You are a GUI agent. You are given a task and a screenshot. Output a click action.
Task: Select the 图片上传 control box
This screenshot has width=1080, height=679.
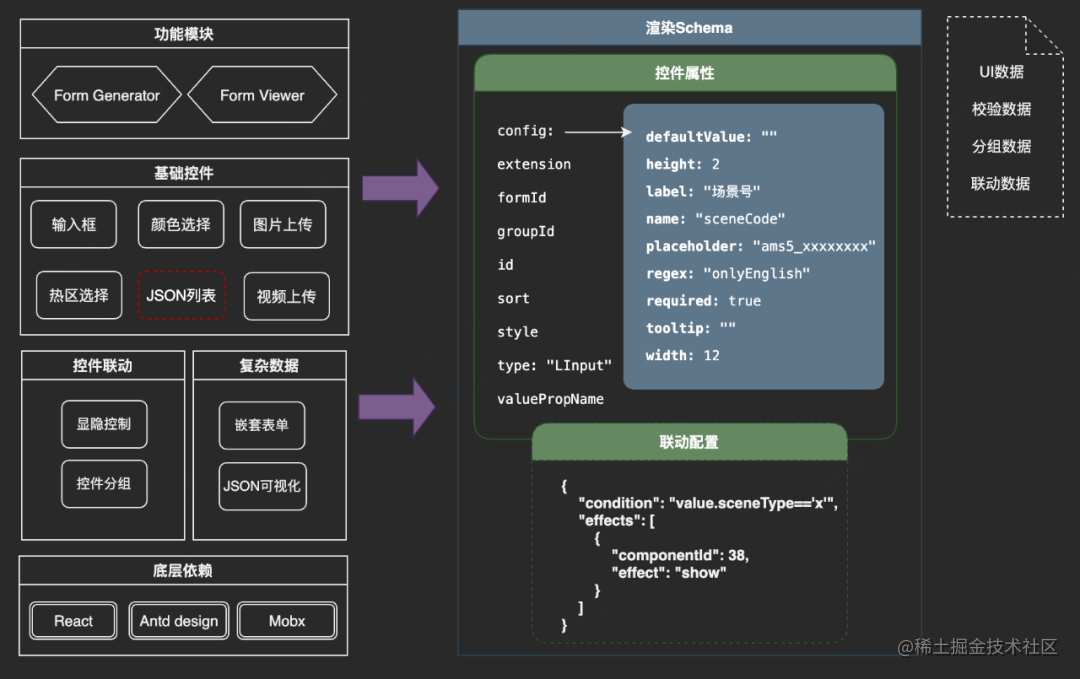point(283,224)
